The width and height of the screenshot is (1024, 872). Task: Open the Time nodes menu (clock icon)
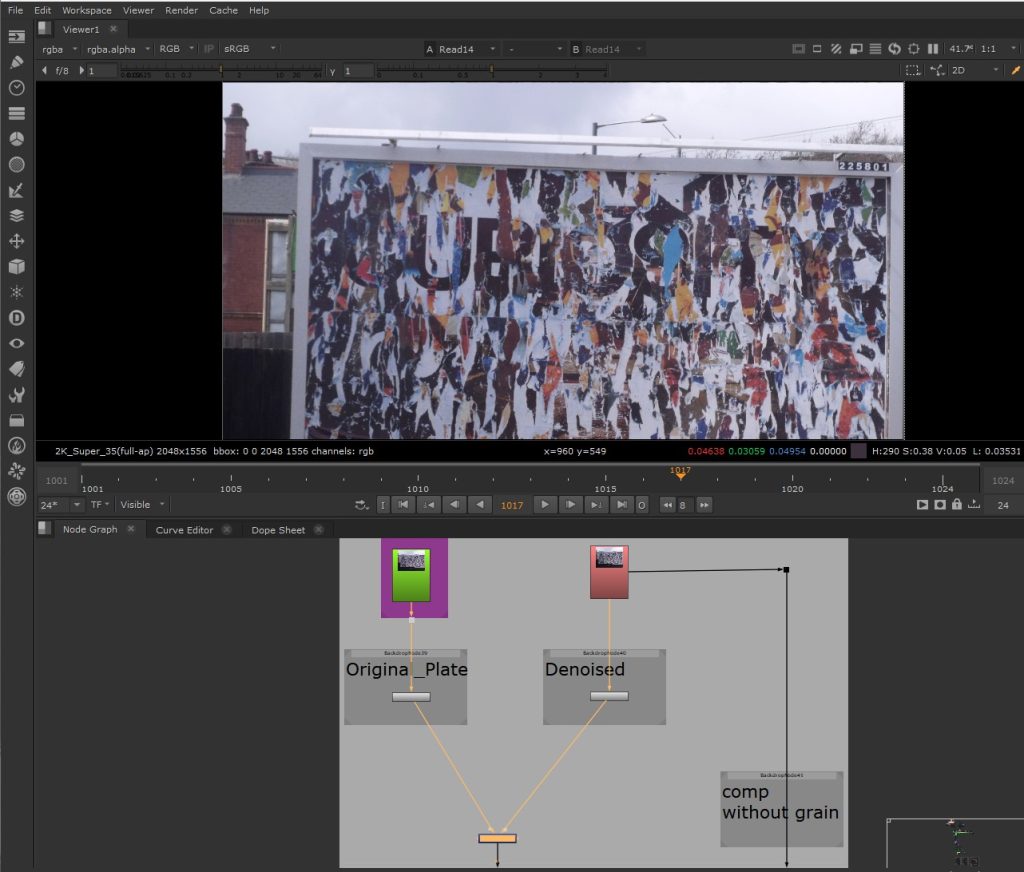coord(16,88)
